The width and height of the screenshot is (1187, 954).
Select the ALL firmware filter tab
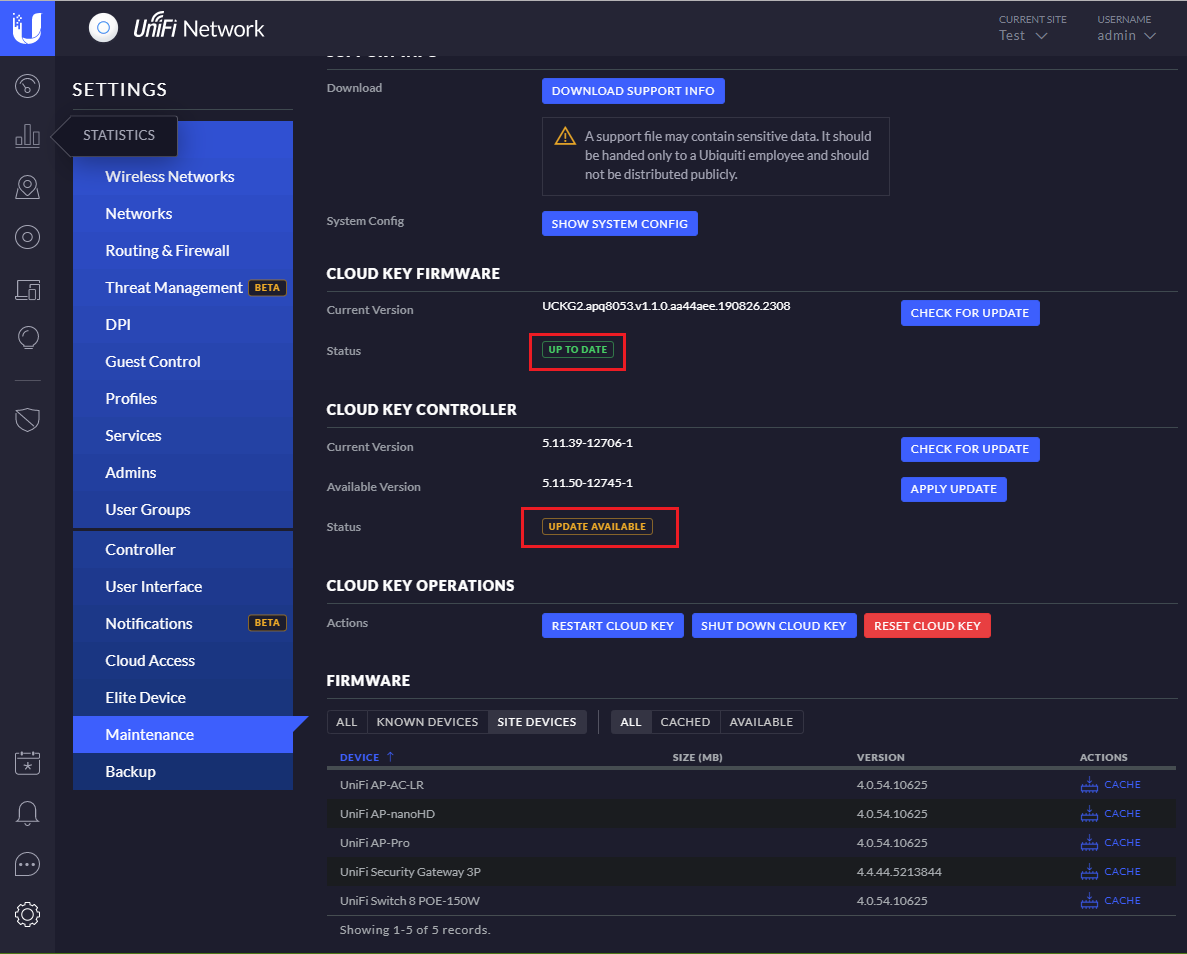coord(631,722)
